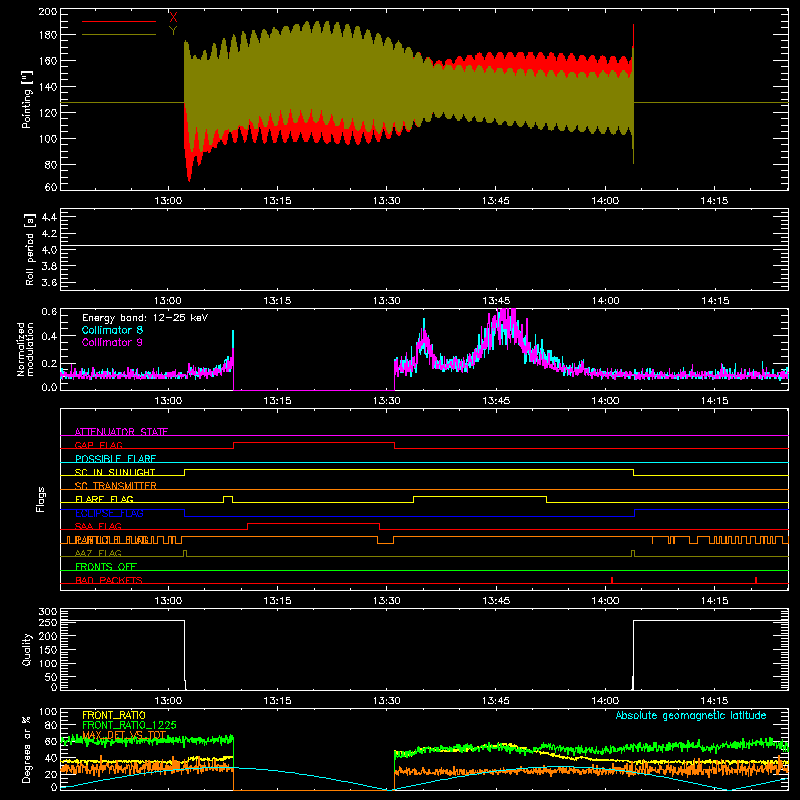This screenshot has width=800, height=800.
Task: Click the 'Pointing' axis label
Action: 27,99
